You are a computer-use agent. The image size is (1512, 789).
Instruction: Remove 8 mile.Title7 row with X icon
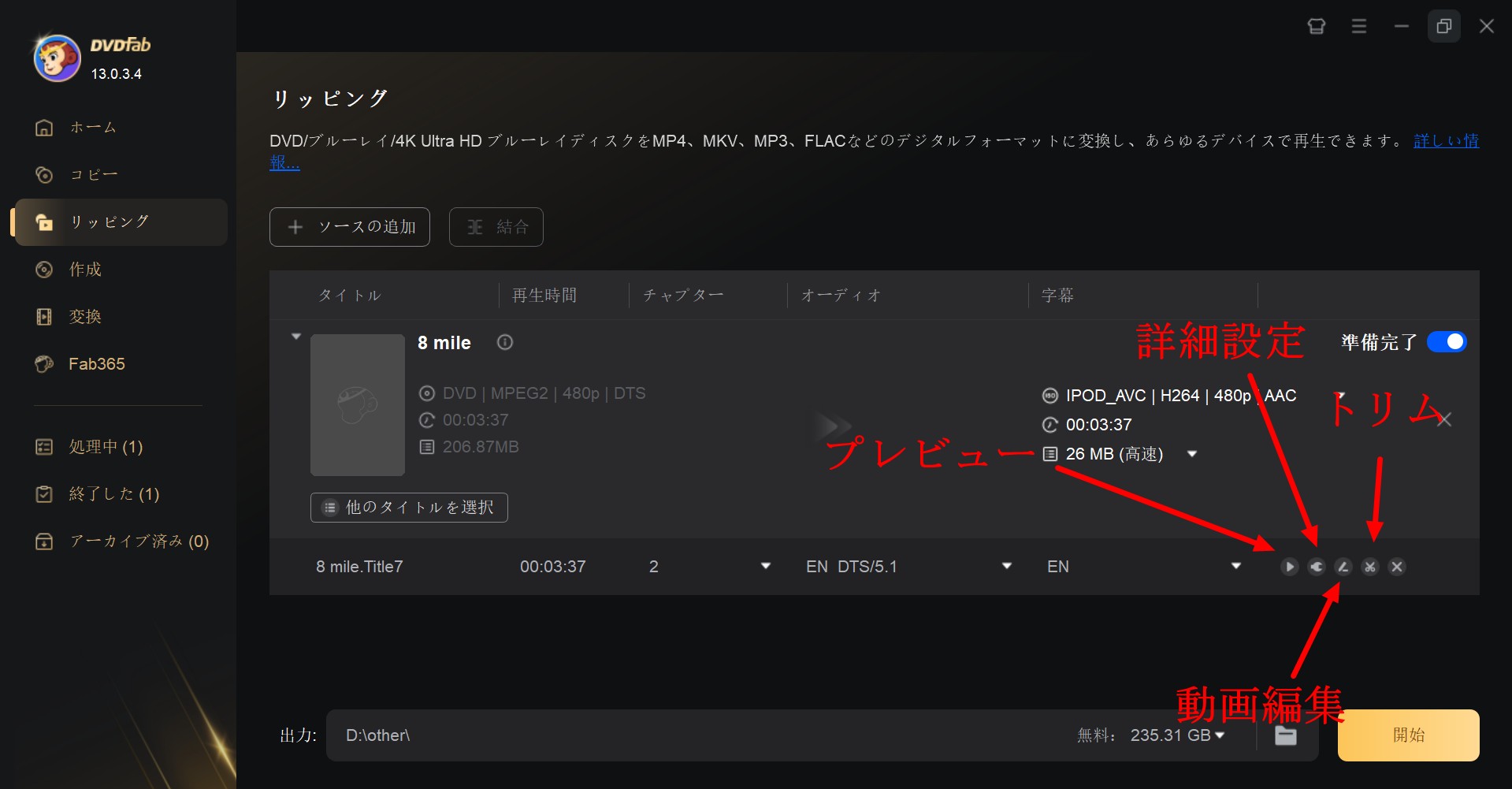click(x=1397, y=567)
